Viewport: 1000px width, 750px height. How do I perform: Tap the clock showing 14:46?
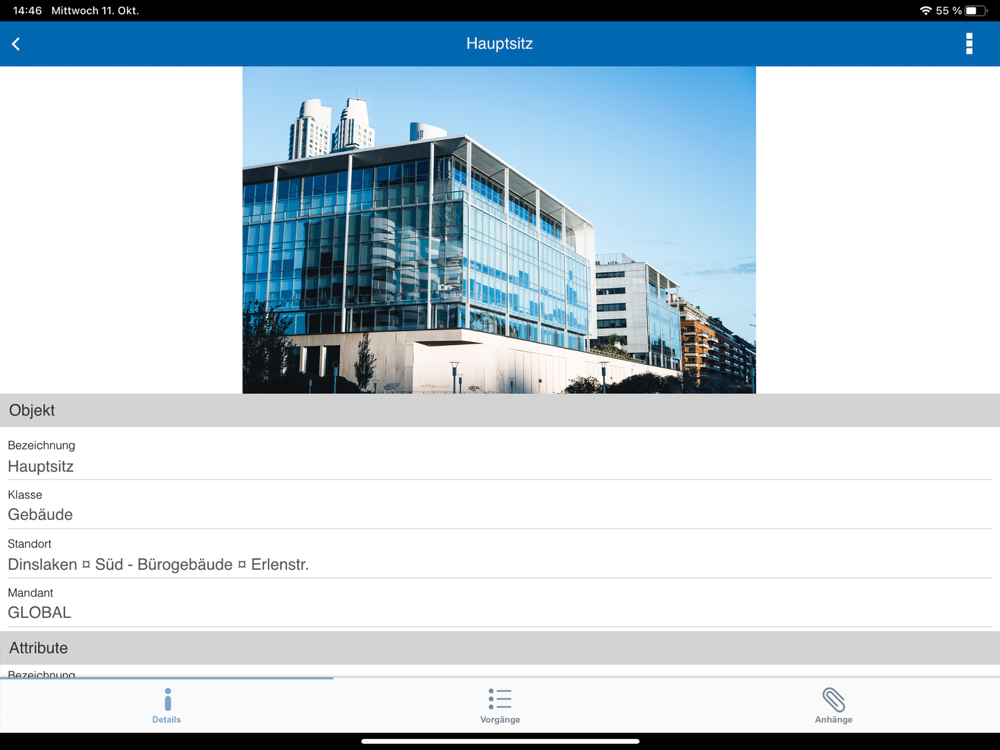27,11
